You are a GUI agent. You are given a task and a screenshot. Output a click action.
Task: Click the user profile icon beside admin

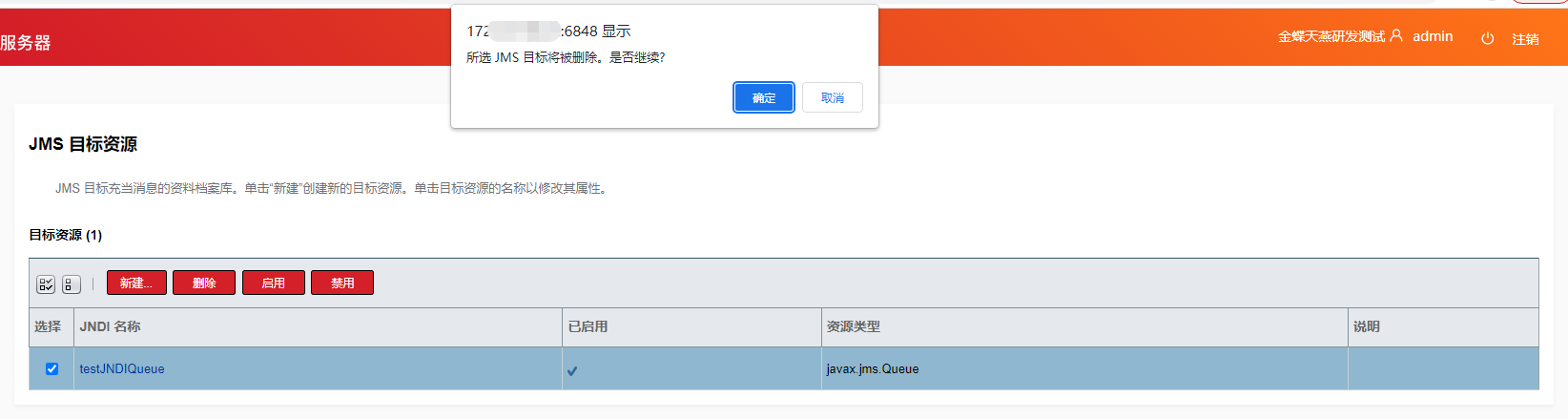(1396, 36)
